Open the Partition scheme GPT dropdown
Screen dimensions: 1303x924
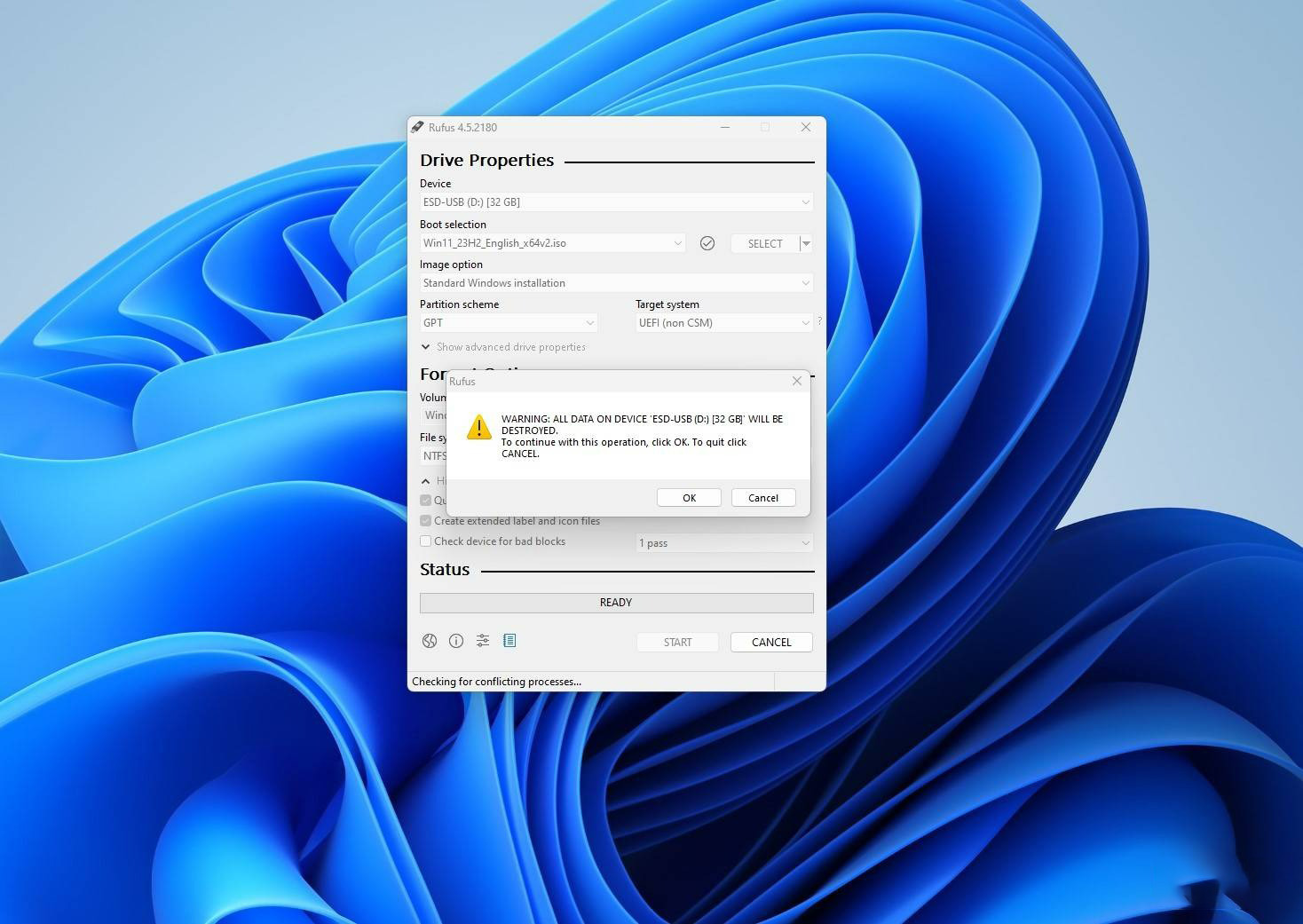pyautogui.click(x=509, y=323)
